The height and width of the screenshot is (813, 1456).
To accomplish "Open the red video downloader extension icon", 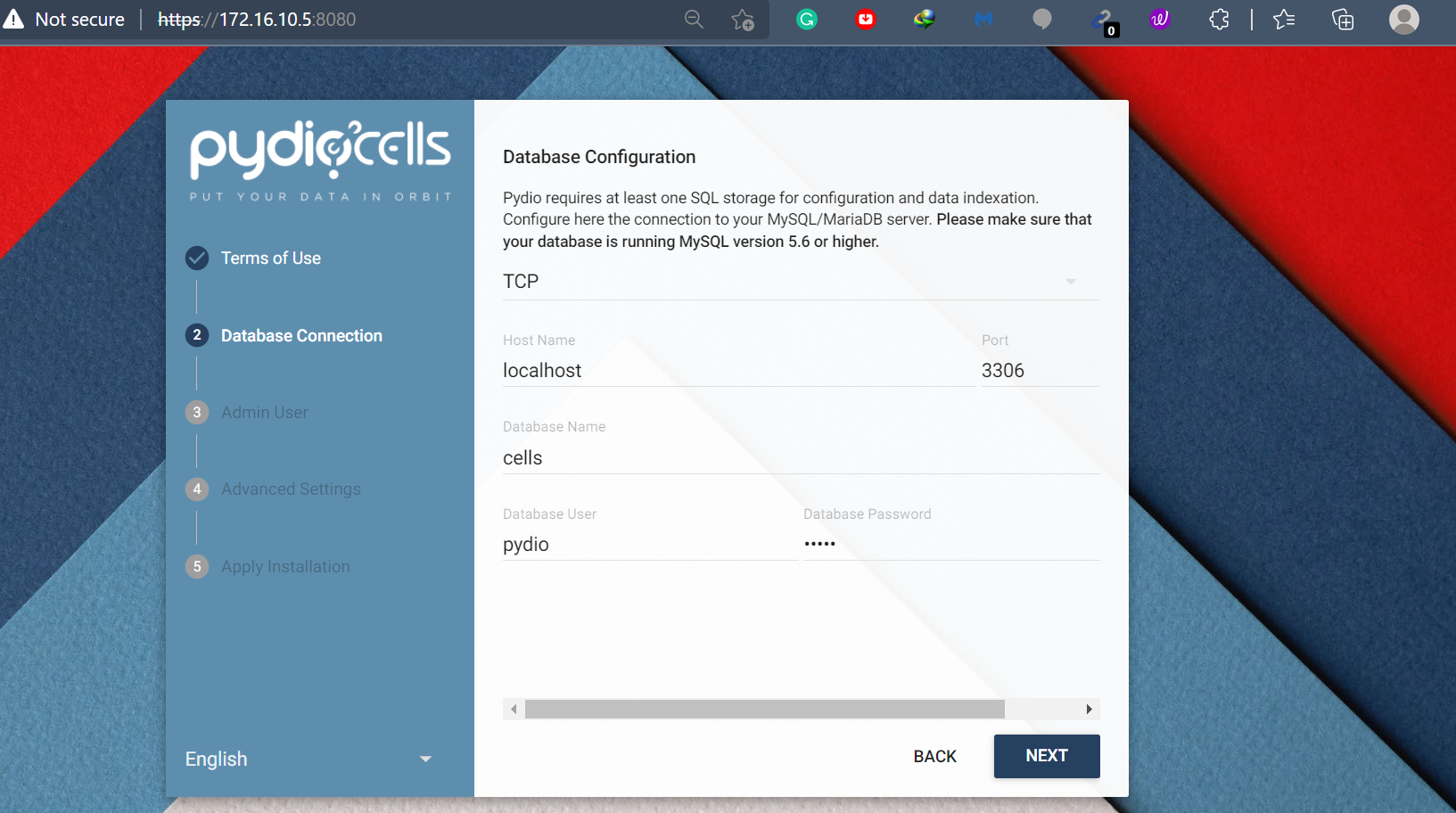I will click(x=866, y=19).
